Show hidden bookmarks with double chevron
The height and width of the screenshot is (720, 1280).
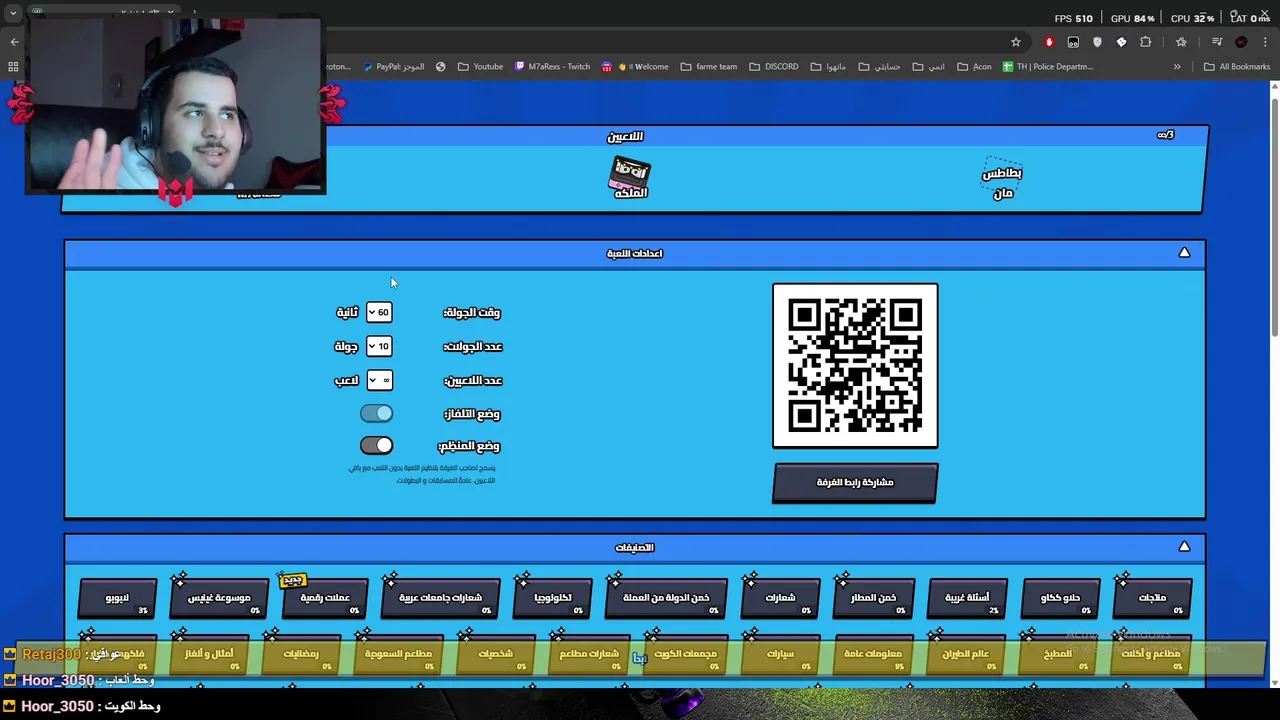[x=1177, y=67]
